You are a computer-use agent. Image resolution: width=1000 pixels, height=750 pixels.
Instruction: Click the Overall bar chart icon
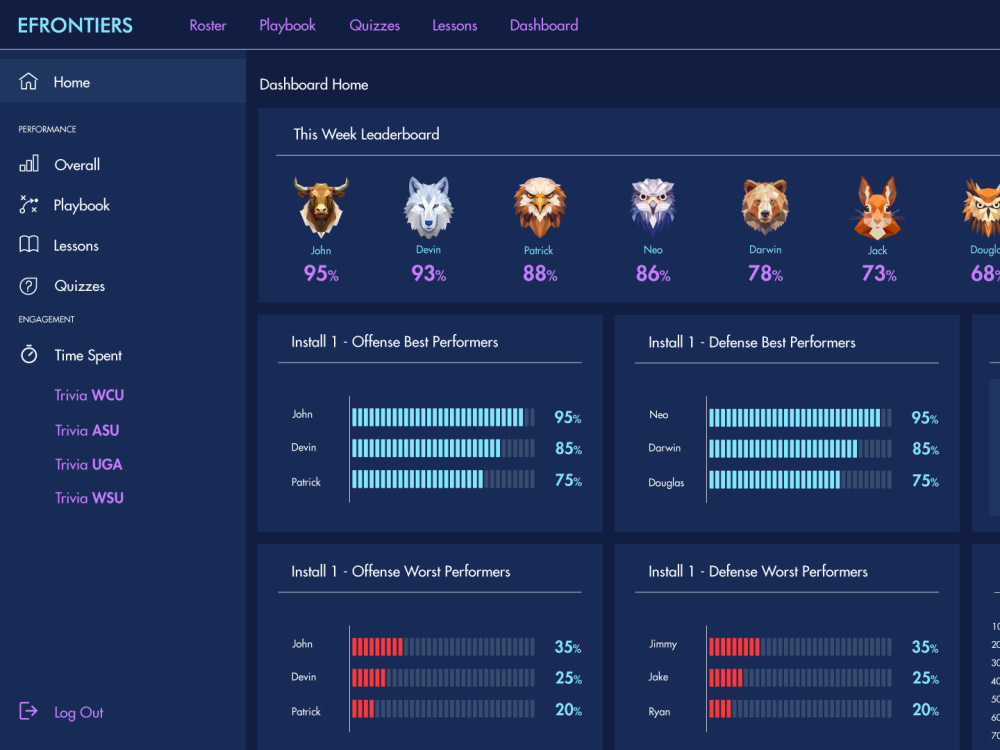click(x=29, y=164)
